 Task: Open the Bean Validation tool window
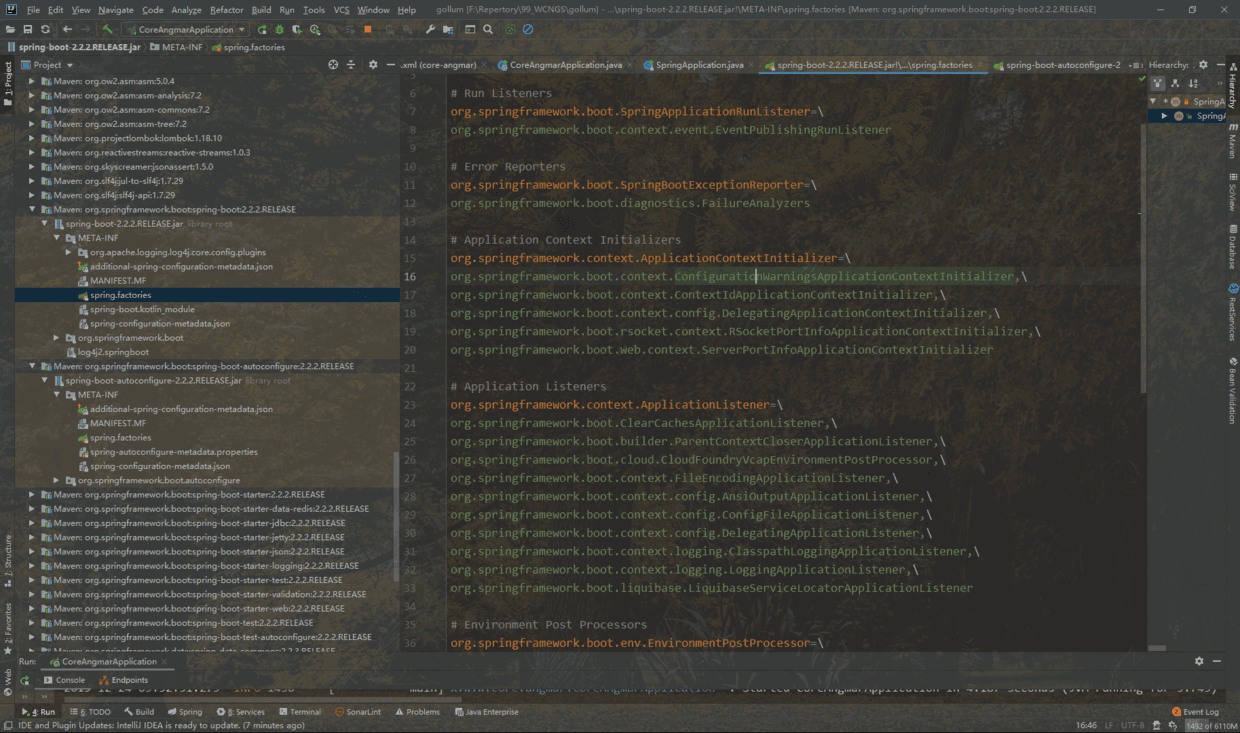1233,389
